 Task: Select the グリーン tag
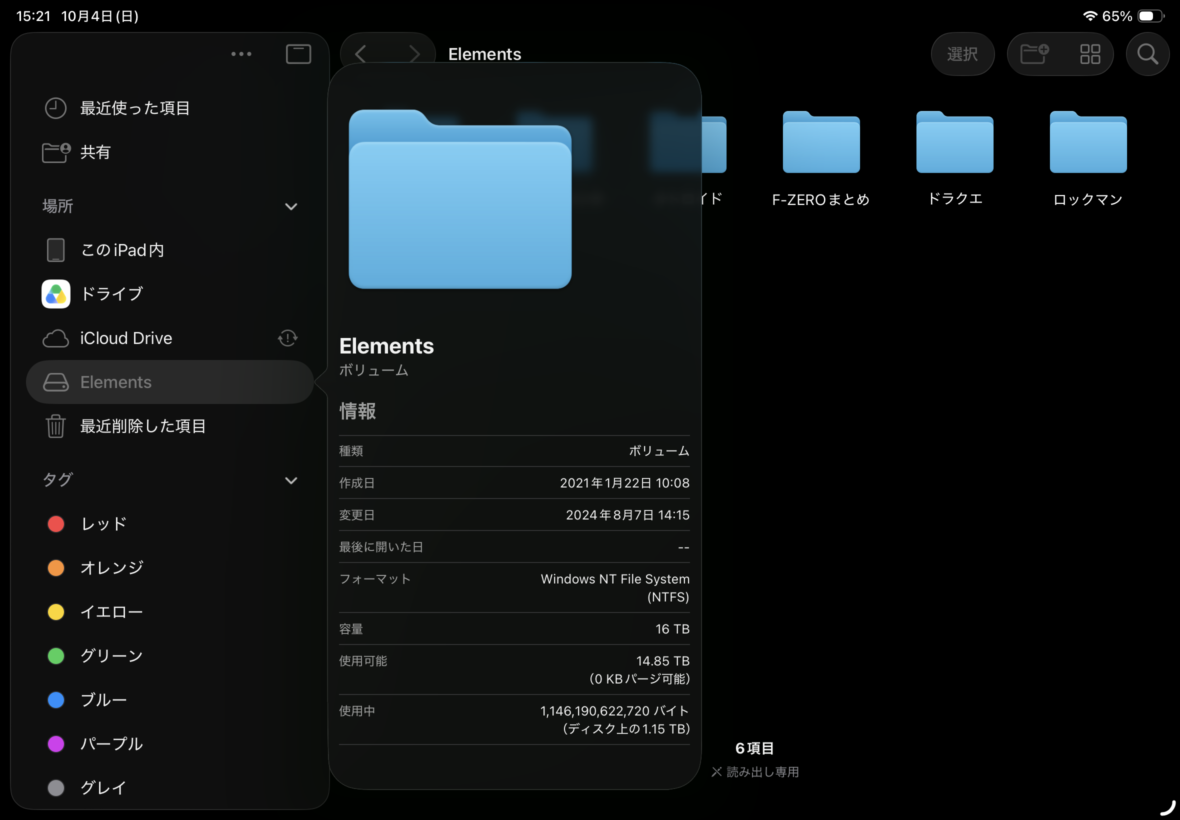[x=170, y=656]
